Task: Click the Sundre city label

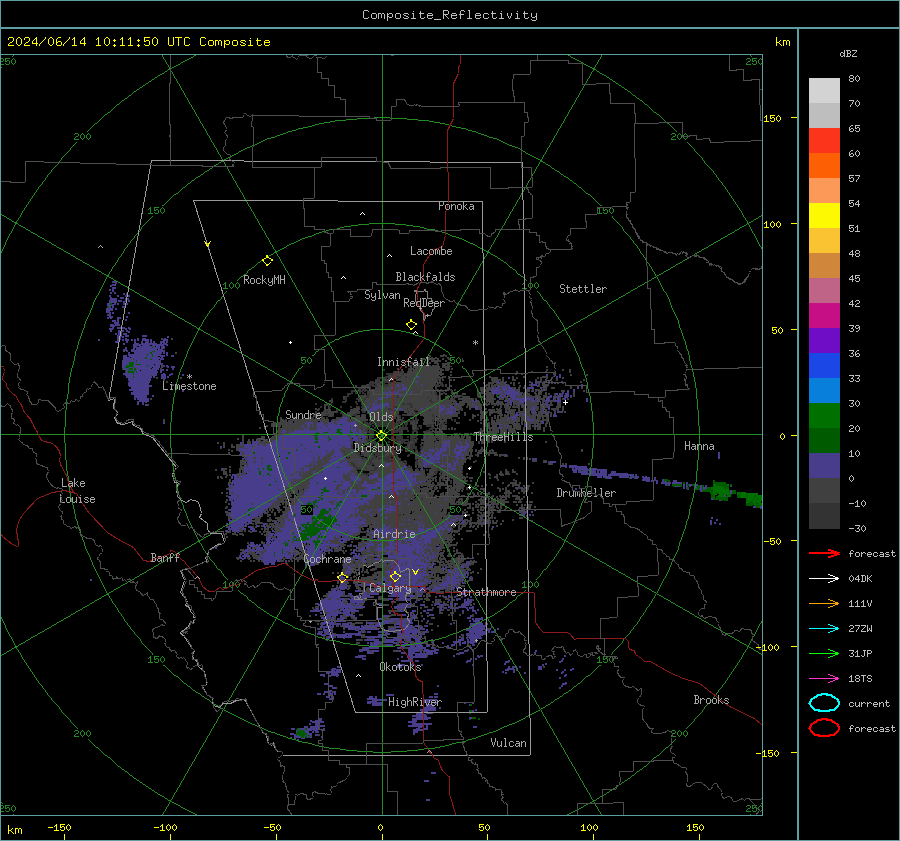Action: click(303, 414)
